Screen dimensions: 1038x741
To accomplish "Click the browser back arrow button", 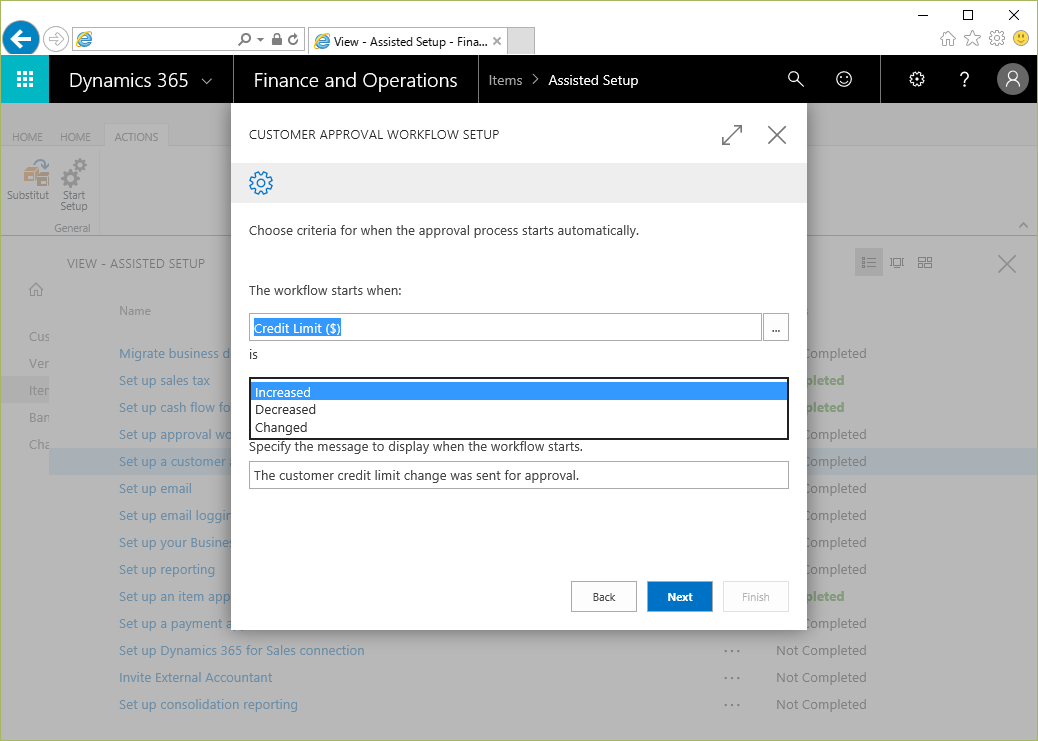I will coord(21,39).
